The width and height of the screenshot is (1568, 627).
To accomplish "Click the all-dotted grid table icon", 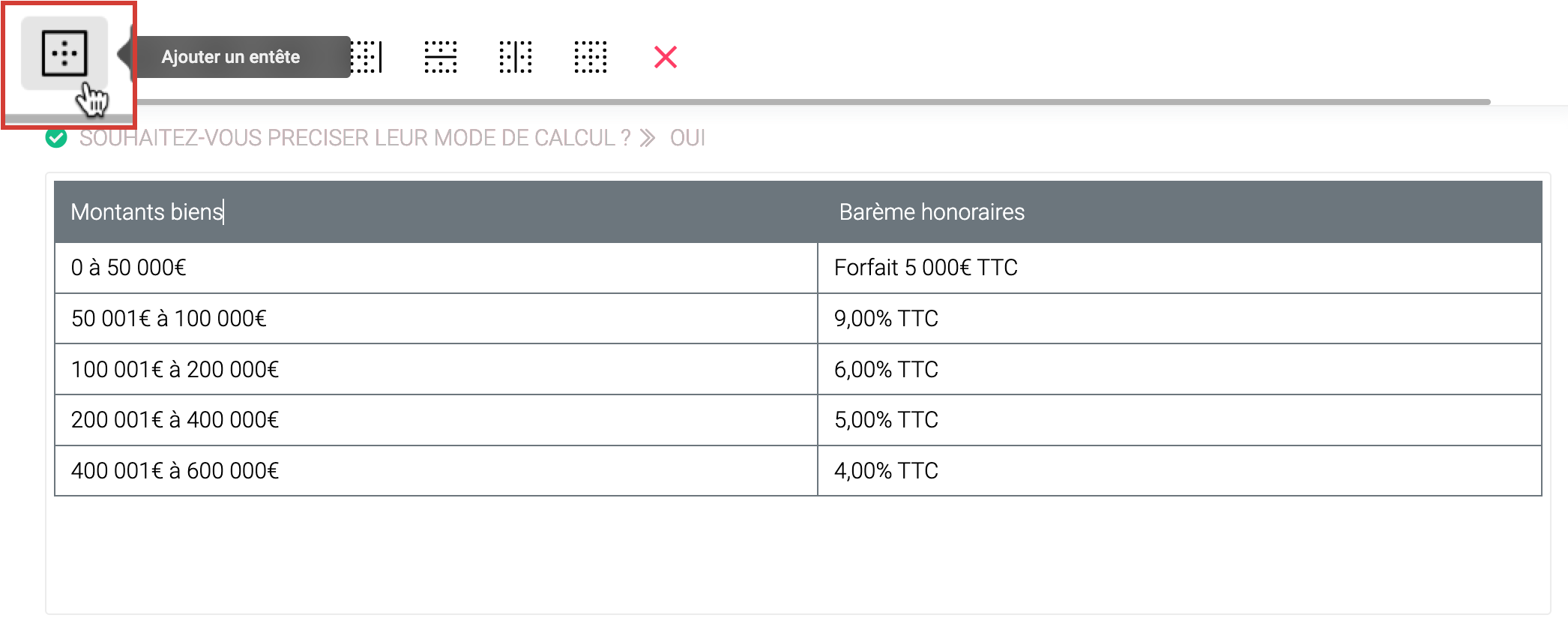I will 591,57.
